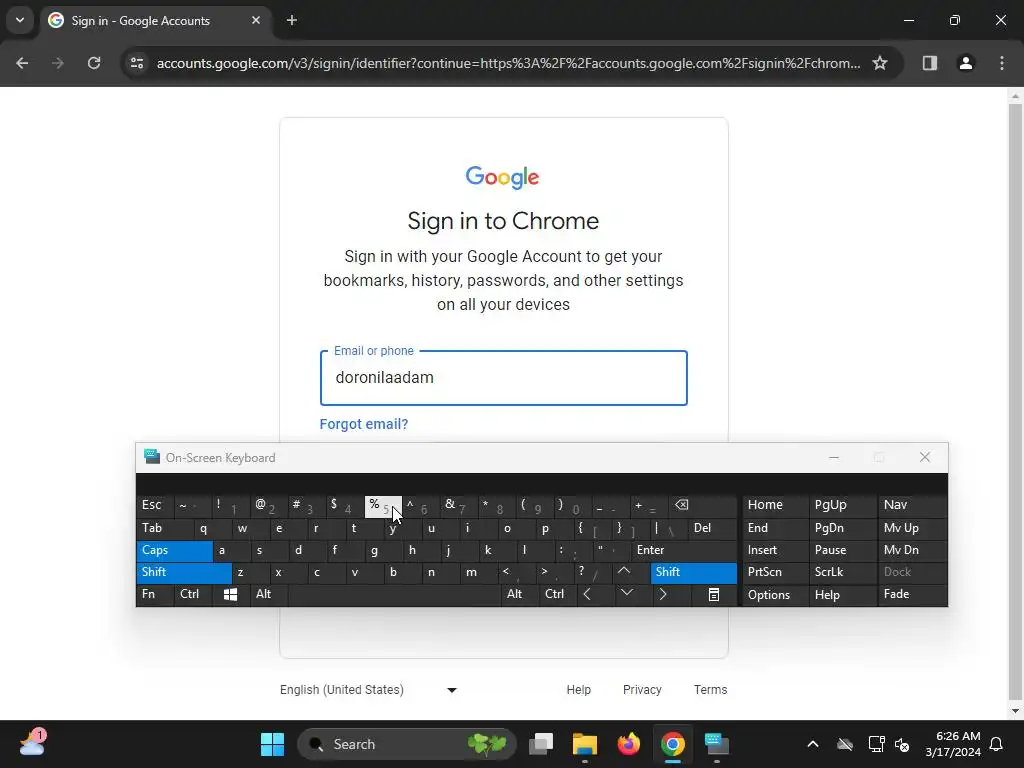Minimize the On-Screen Keyboard window

(834, 458)
